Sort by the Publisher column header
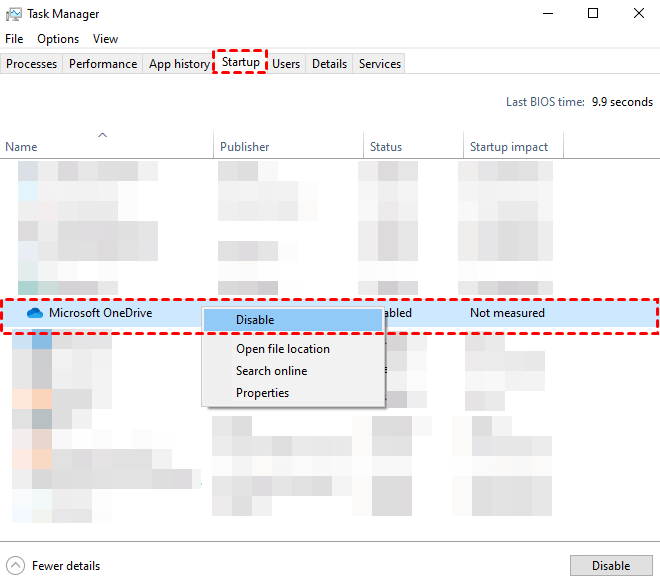The width and height of the screenshot is (660, 588). tap(288, 146)
